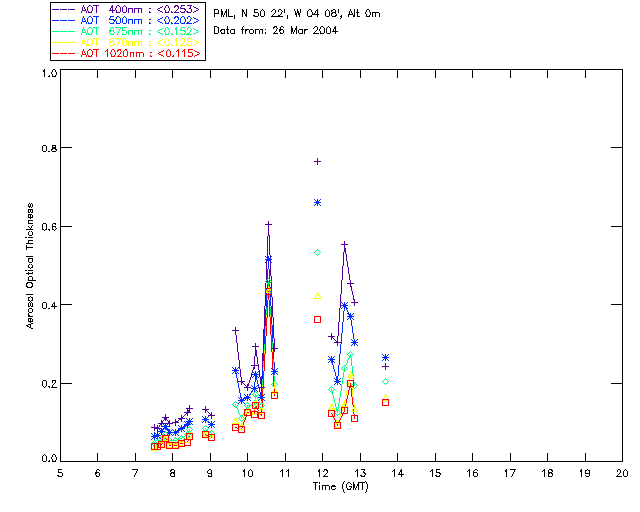Click x-axis tick label 13
The width and height of the screenshot is (640, 512).
[360, 473]
